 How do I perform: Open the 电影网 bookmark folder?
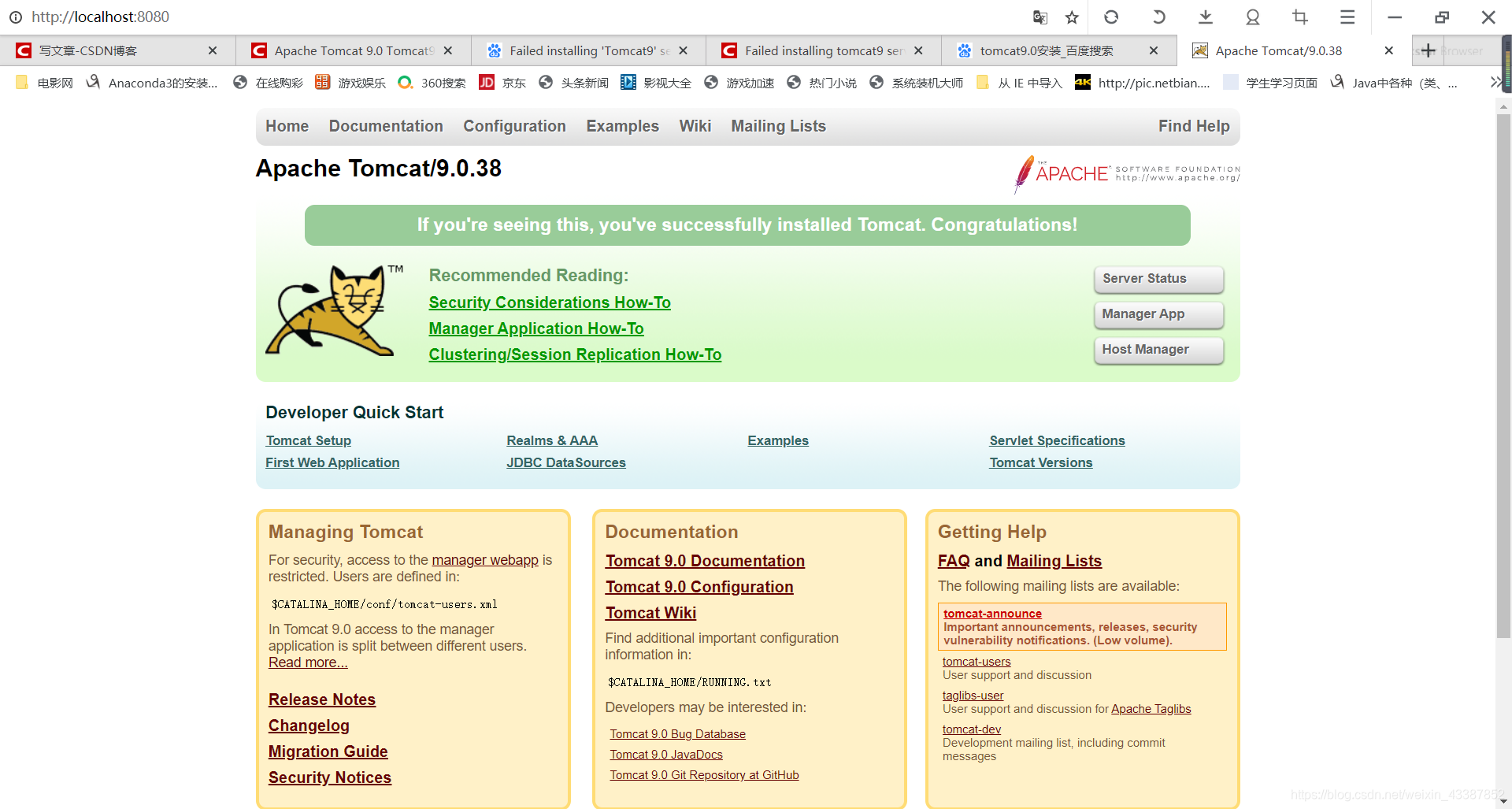pos(44,83)
